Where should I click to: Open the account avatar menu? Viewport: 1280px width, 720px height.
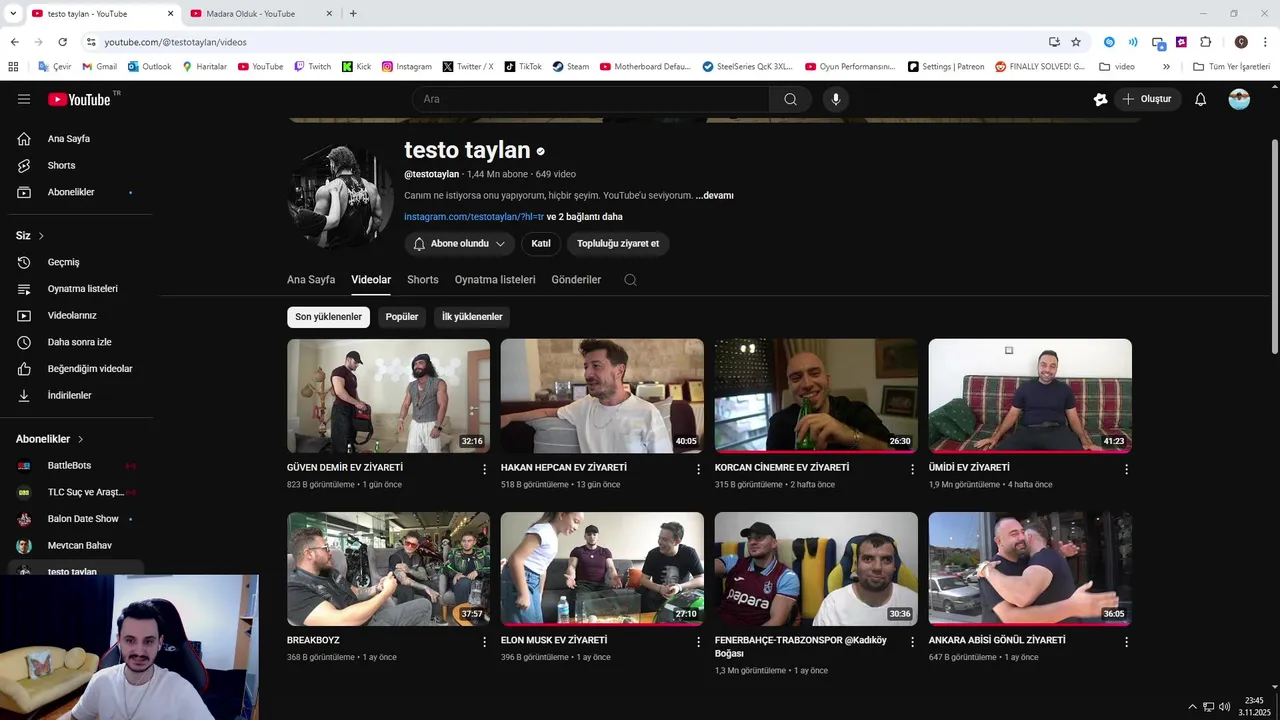[x=1239, y=99]
